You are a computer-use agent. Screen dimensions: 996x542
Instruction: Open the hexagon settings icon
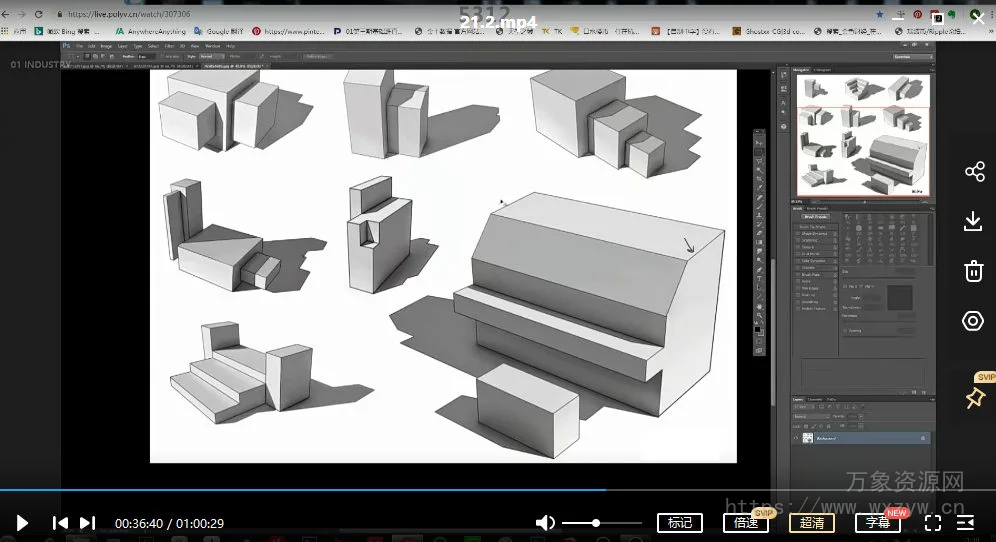974,320
